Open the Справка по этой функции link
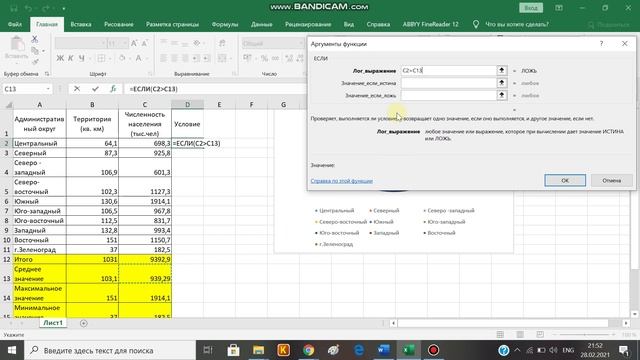Screen dimensions: 640x360 [x=342, y=181]
